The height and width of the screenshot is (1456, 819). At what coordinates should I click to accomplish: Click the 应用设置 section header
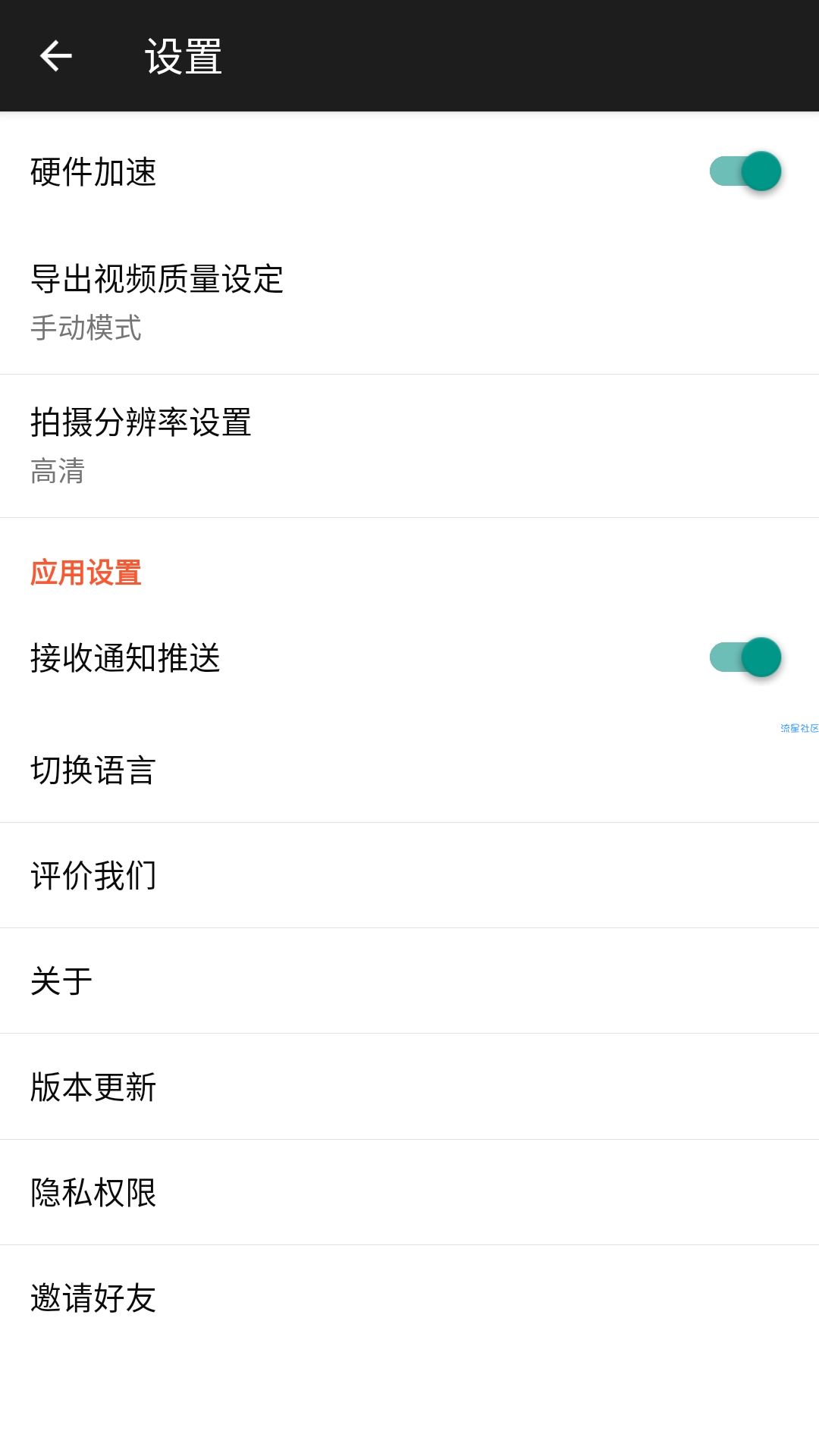[86, 573]
